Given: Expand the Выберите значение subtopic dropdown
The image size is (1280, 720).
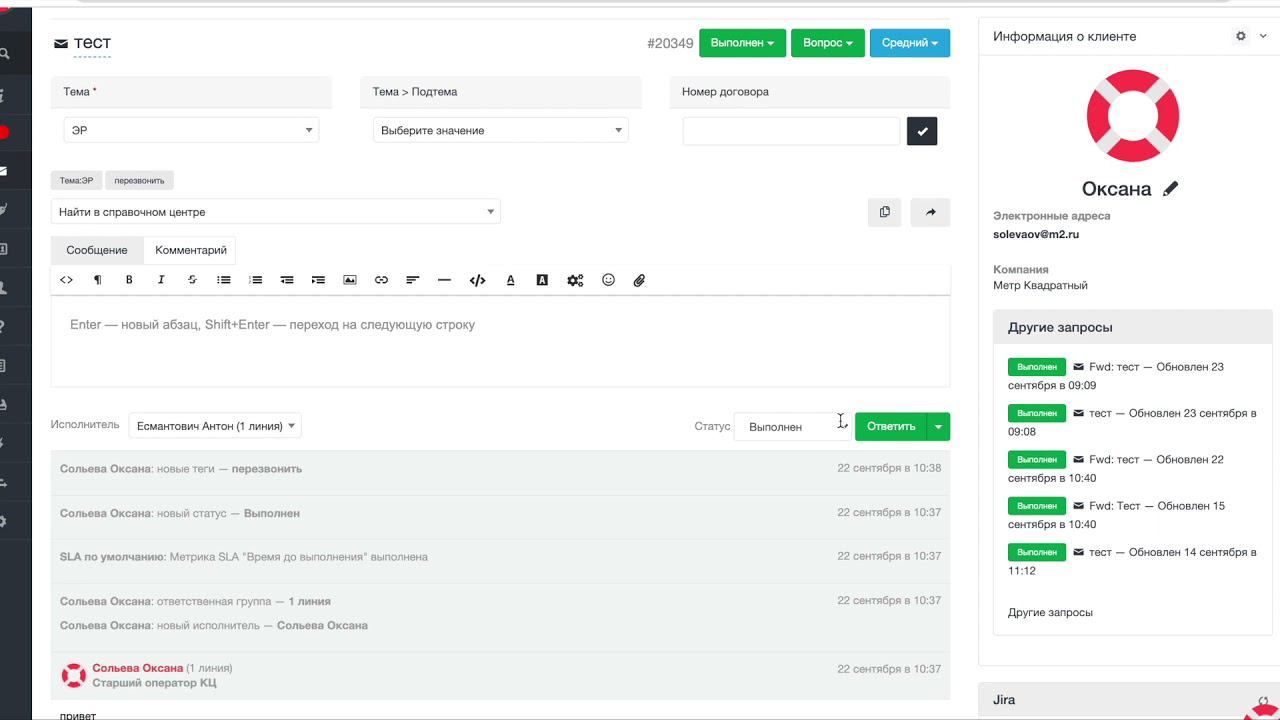Looking at the screenshot, I should pos(501,130).
